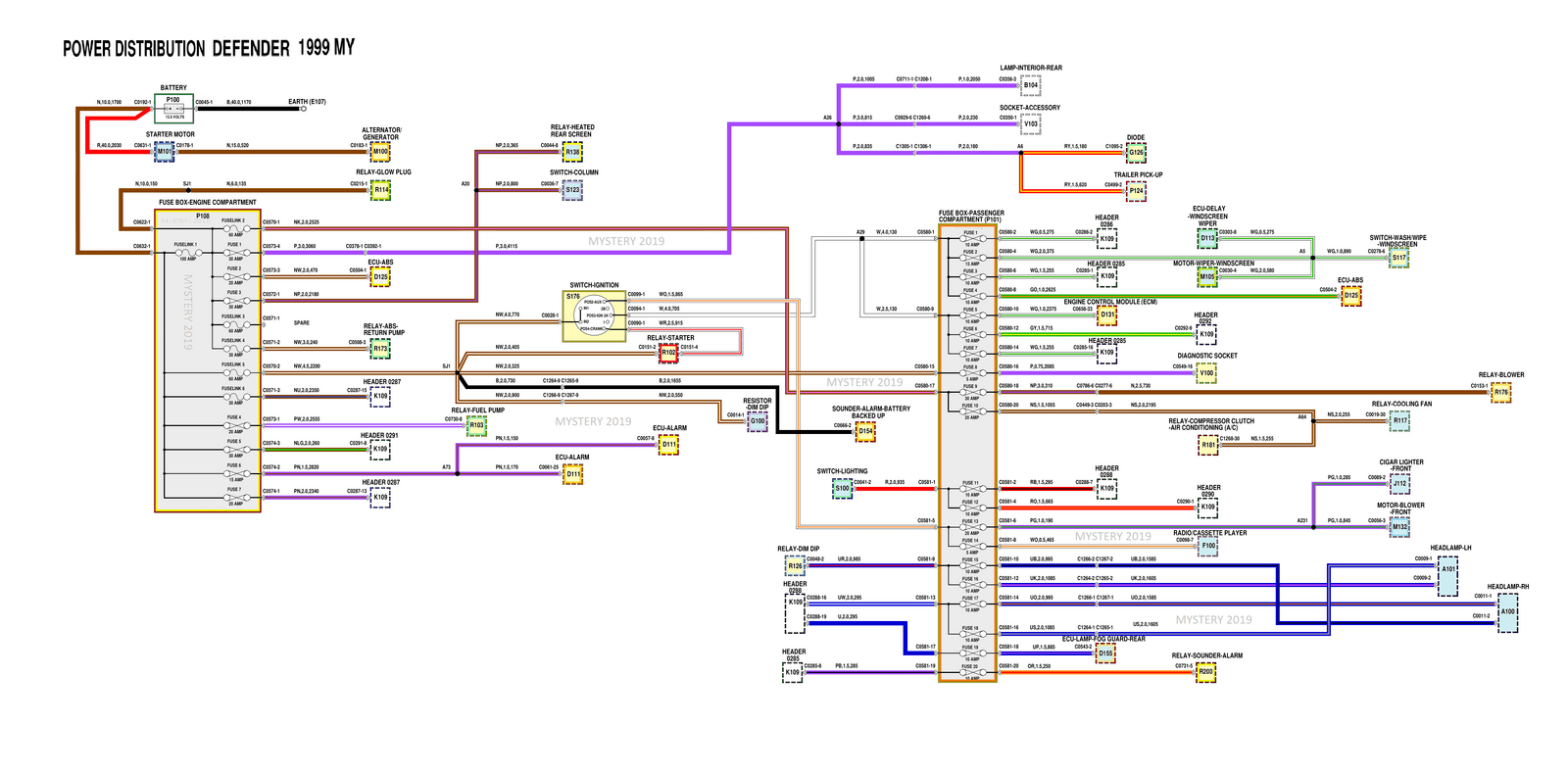1568x773 pixels.
Task: Click the S100 lighting switch box
Action: coord(842,488)
